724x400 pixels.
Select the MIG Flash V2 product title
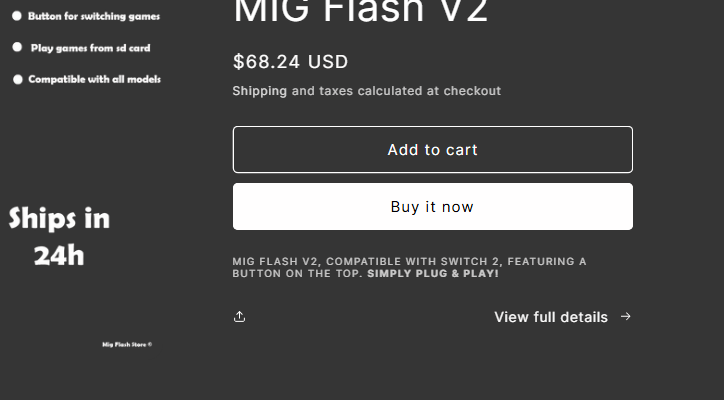360,12
